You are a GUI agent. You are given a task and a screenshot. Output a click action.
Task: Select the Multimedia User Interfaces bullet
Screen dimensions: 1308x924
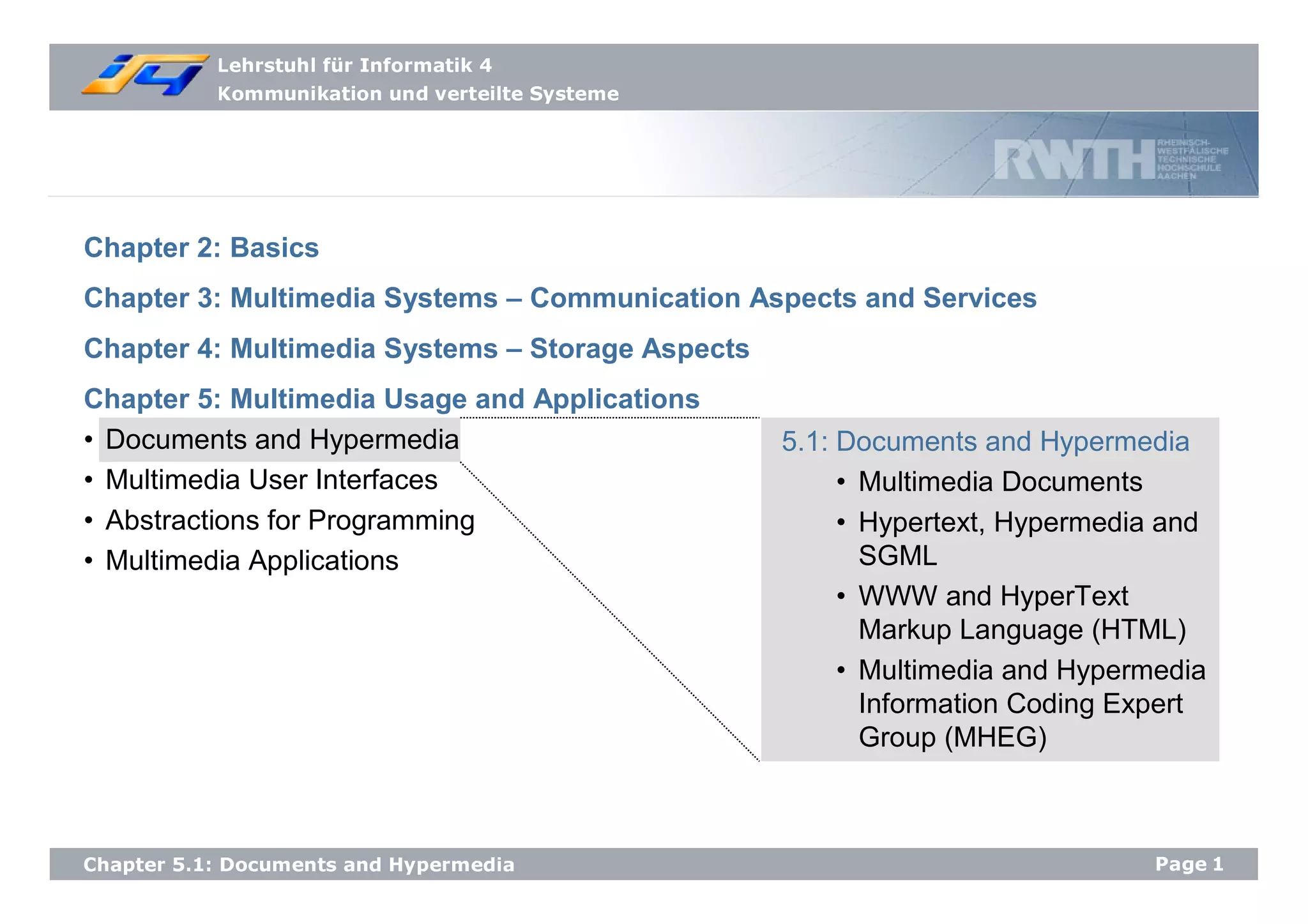271,480
